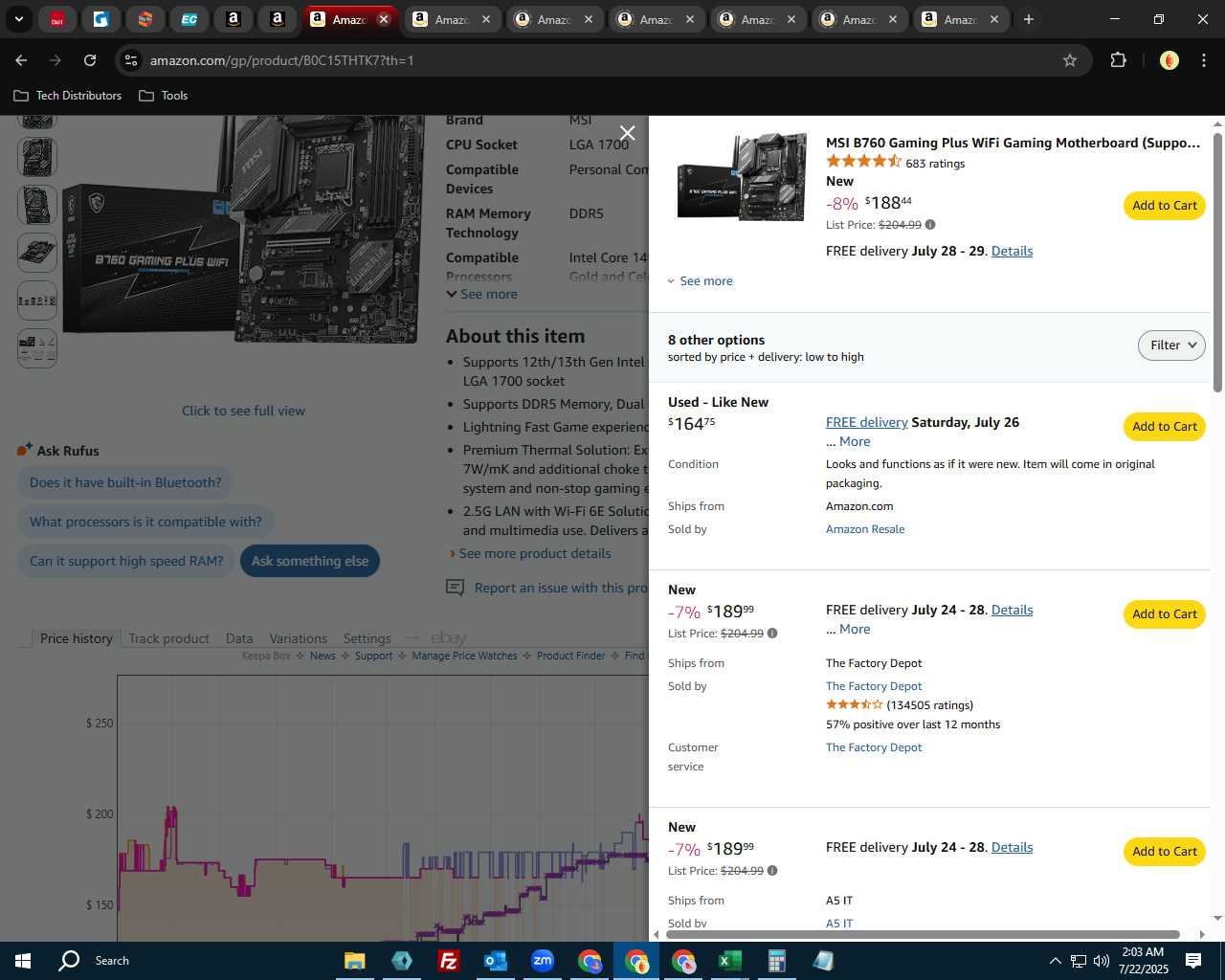Select the Keepa Price history tab

(76, 638)
